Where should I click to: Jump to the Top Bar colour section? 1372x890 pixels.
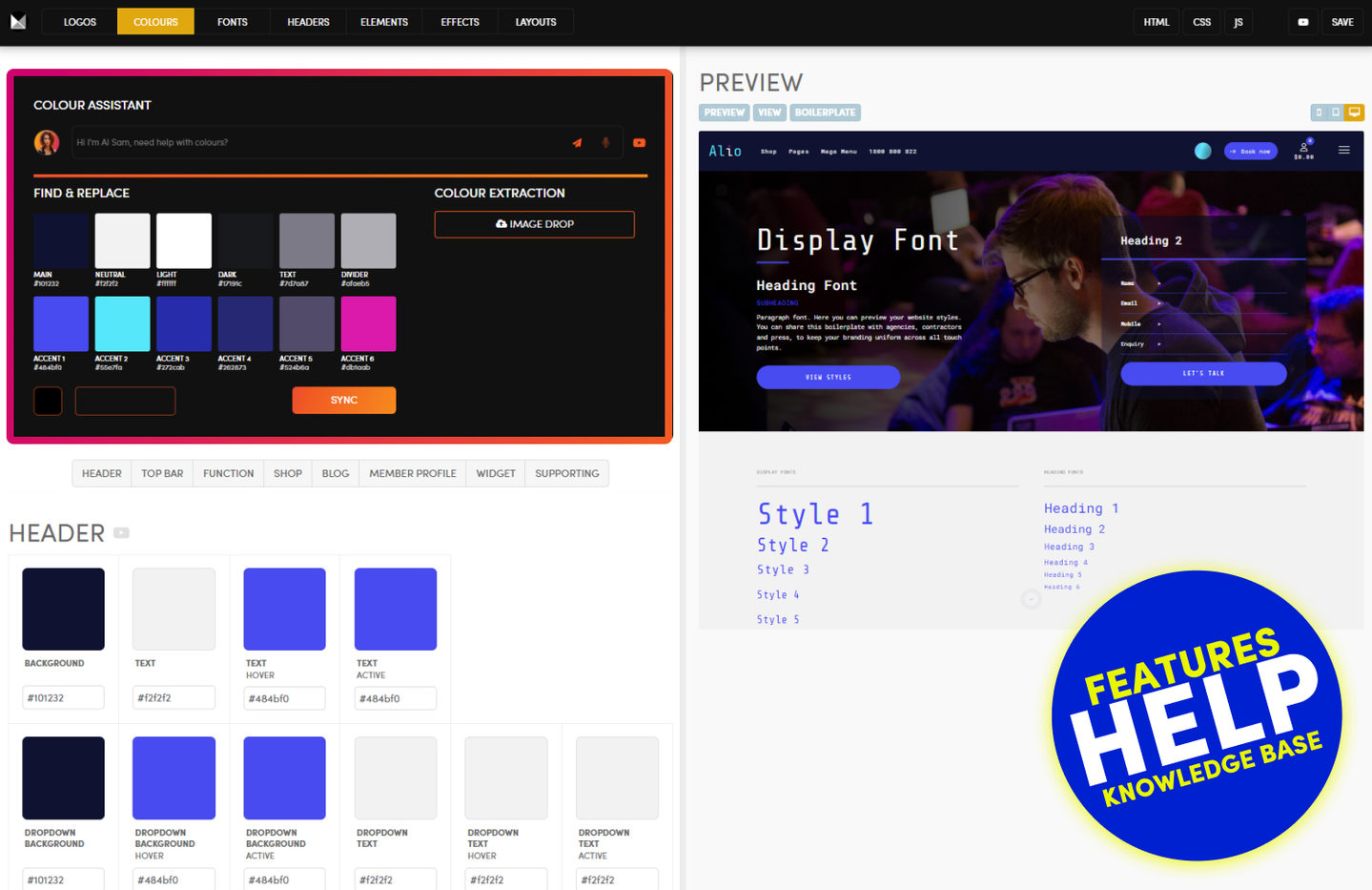point(162,473)
